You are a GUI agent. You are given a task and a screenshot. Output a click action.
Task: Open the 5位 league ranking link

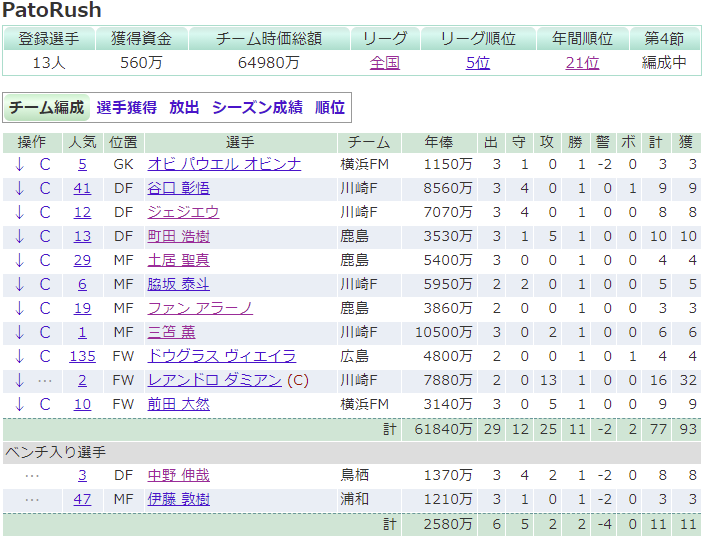[478, 63]
